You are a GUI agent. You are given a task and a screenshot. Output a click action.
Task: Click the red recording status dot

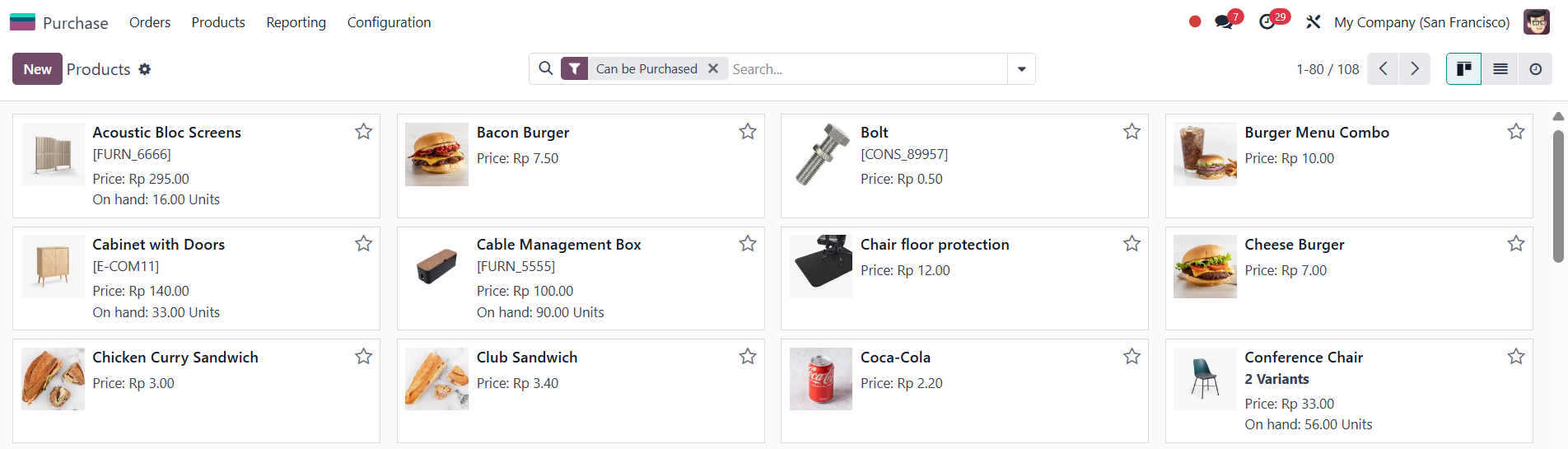coord(1195,22)
